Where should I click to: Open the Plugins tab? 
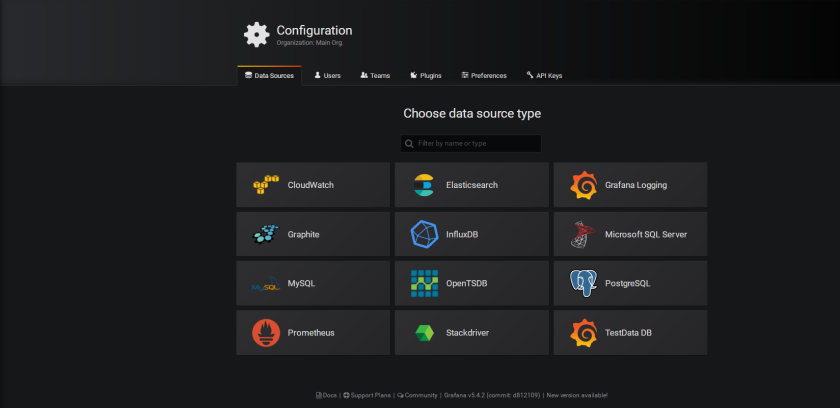coord(426,75)
